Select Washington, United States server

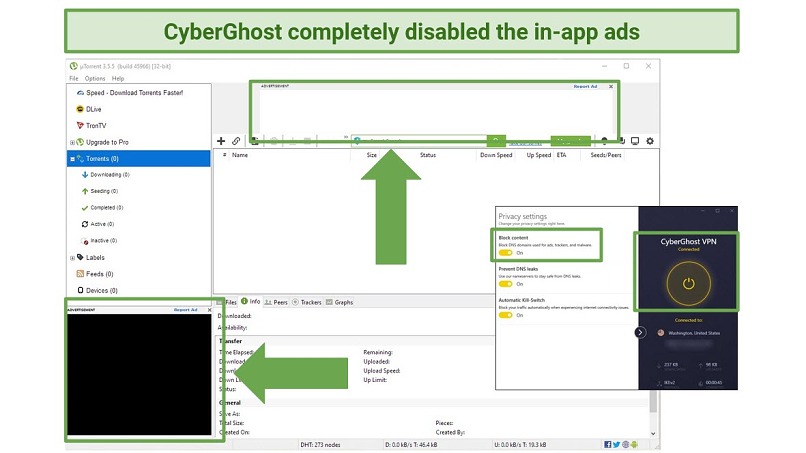689,333
